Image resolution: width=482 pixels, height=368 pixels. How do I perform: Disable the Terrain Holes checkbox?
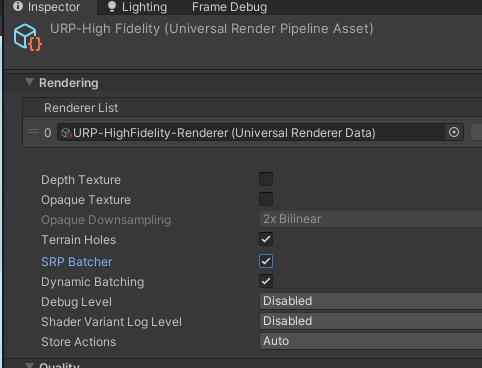tap(266, 239)
